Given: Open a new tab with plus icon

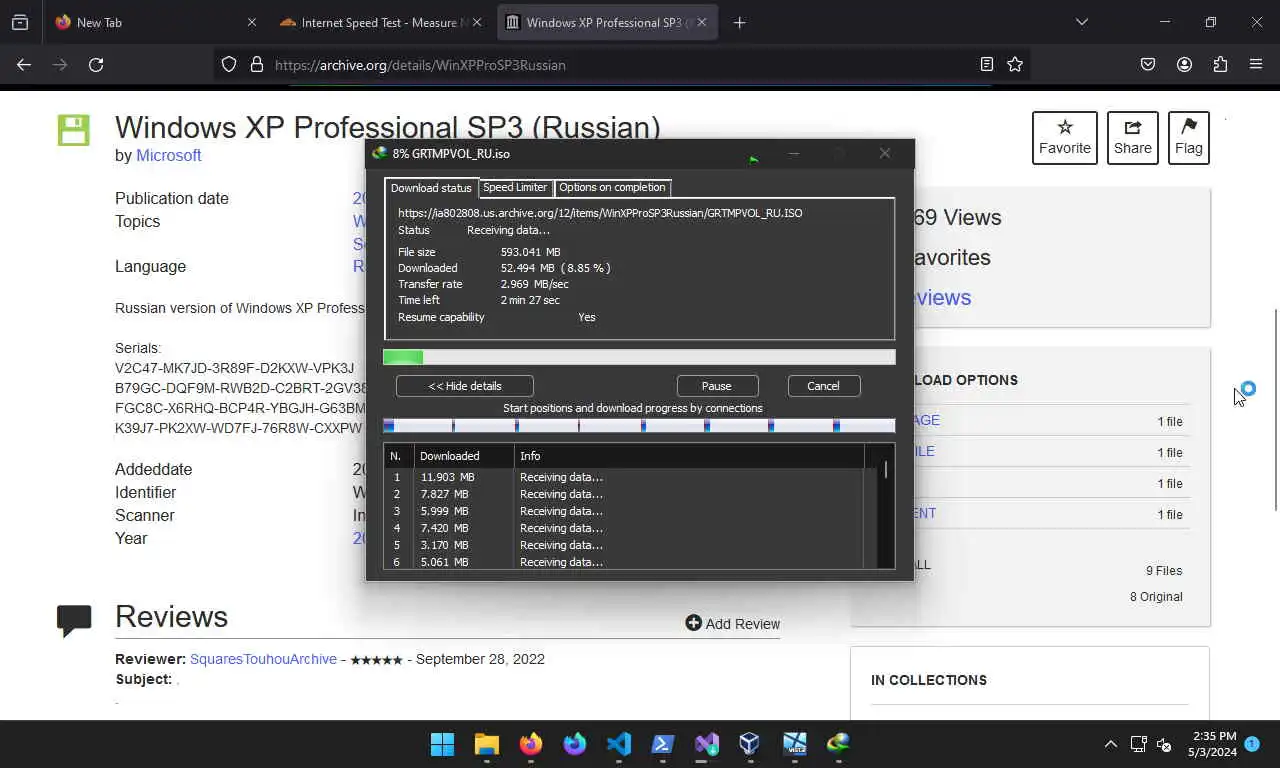Looking at the screenshot, I should click(x=739, y=22).
